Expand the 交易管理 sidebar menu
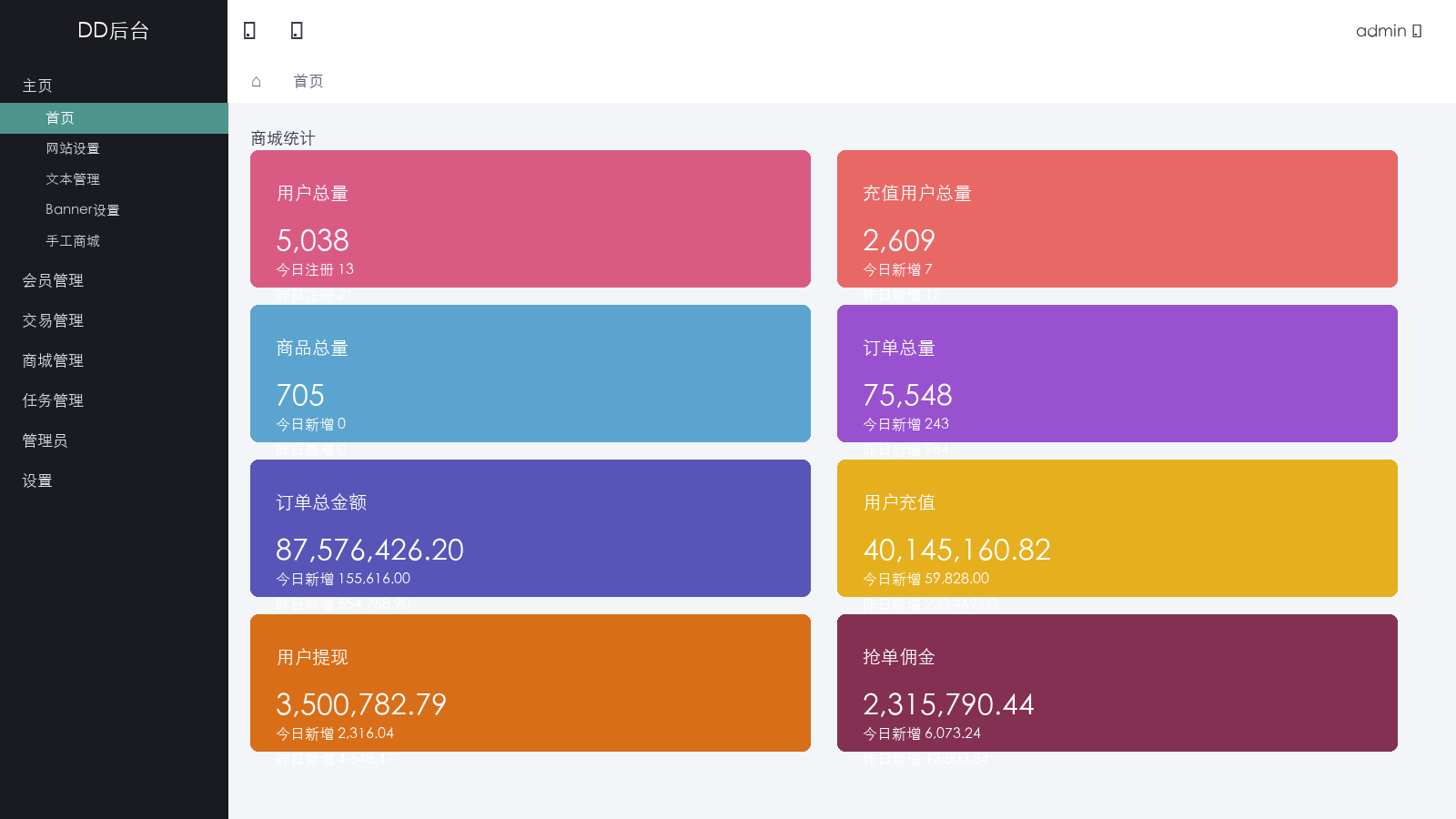The width and height of the screenshot is (1456, 819). click(114, 320)
